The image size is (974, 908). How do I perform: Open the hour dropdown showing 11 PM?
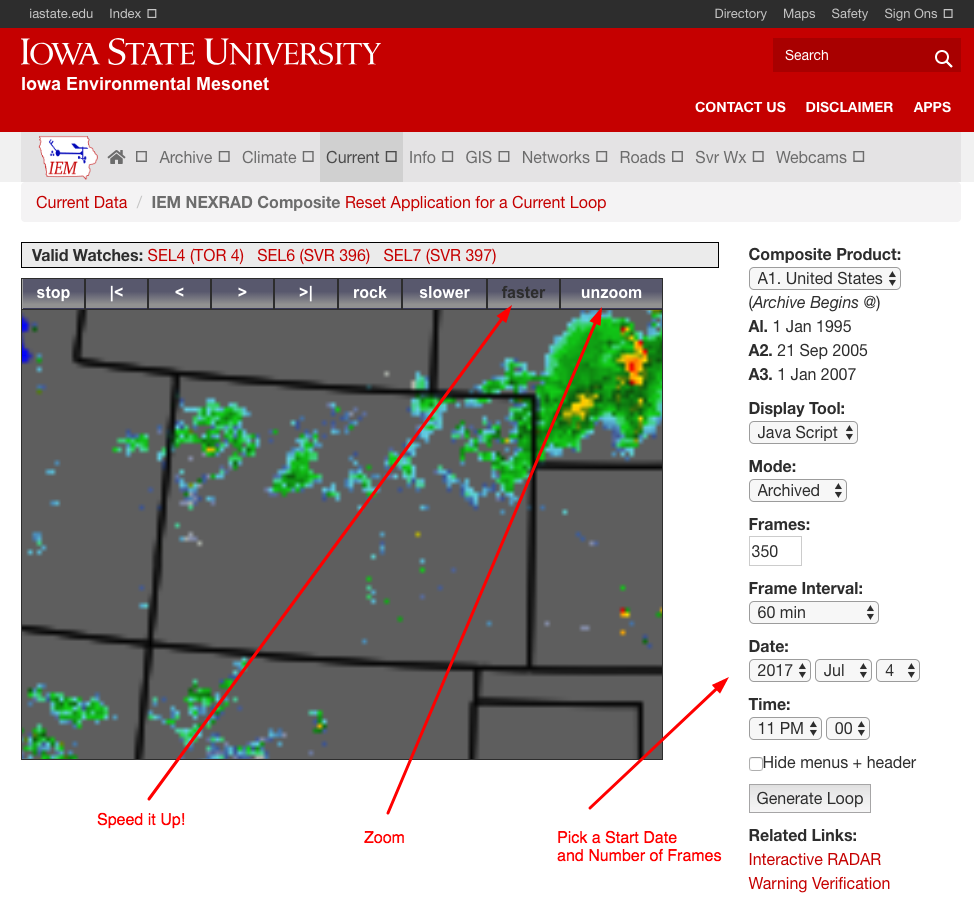785,729
